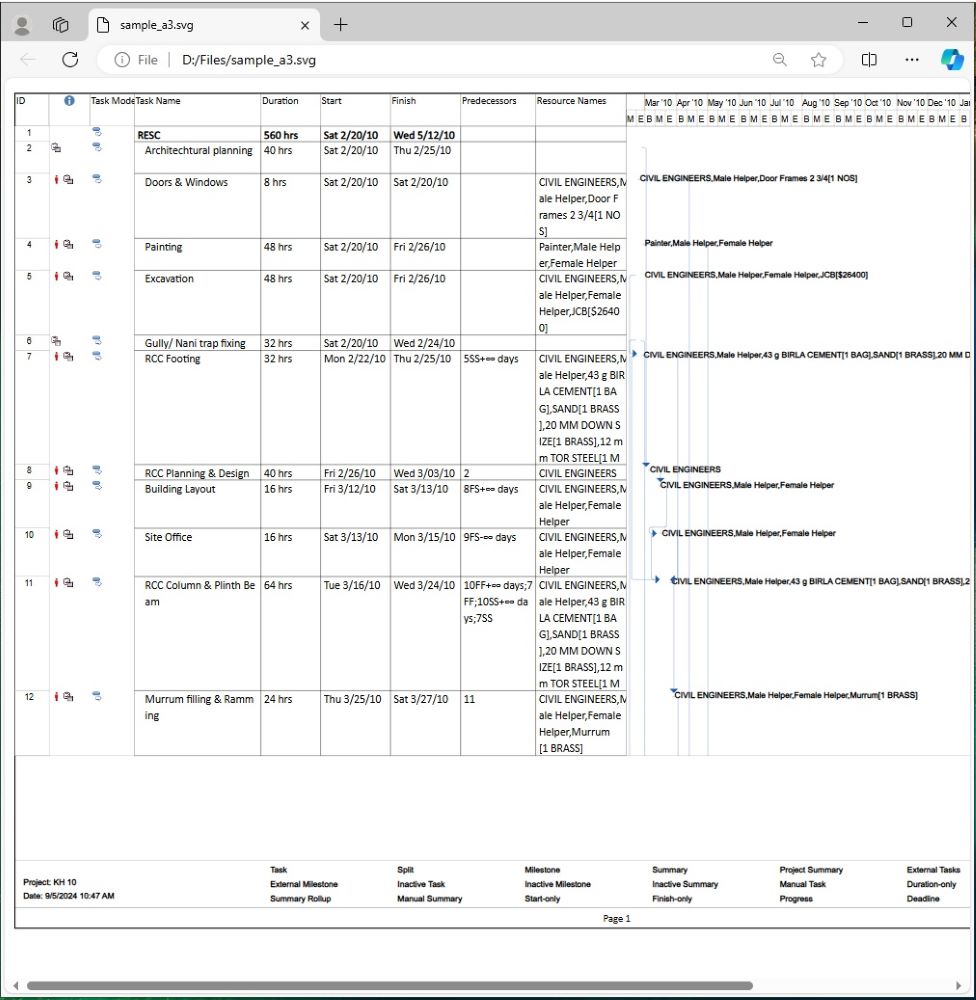Click the Resource Names column header
Viewport: 976px width, 1000px height.
coord(572,101)
